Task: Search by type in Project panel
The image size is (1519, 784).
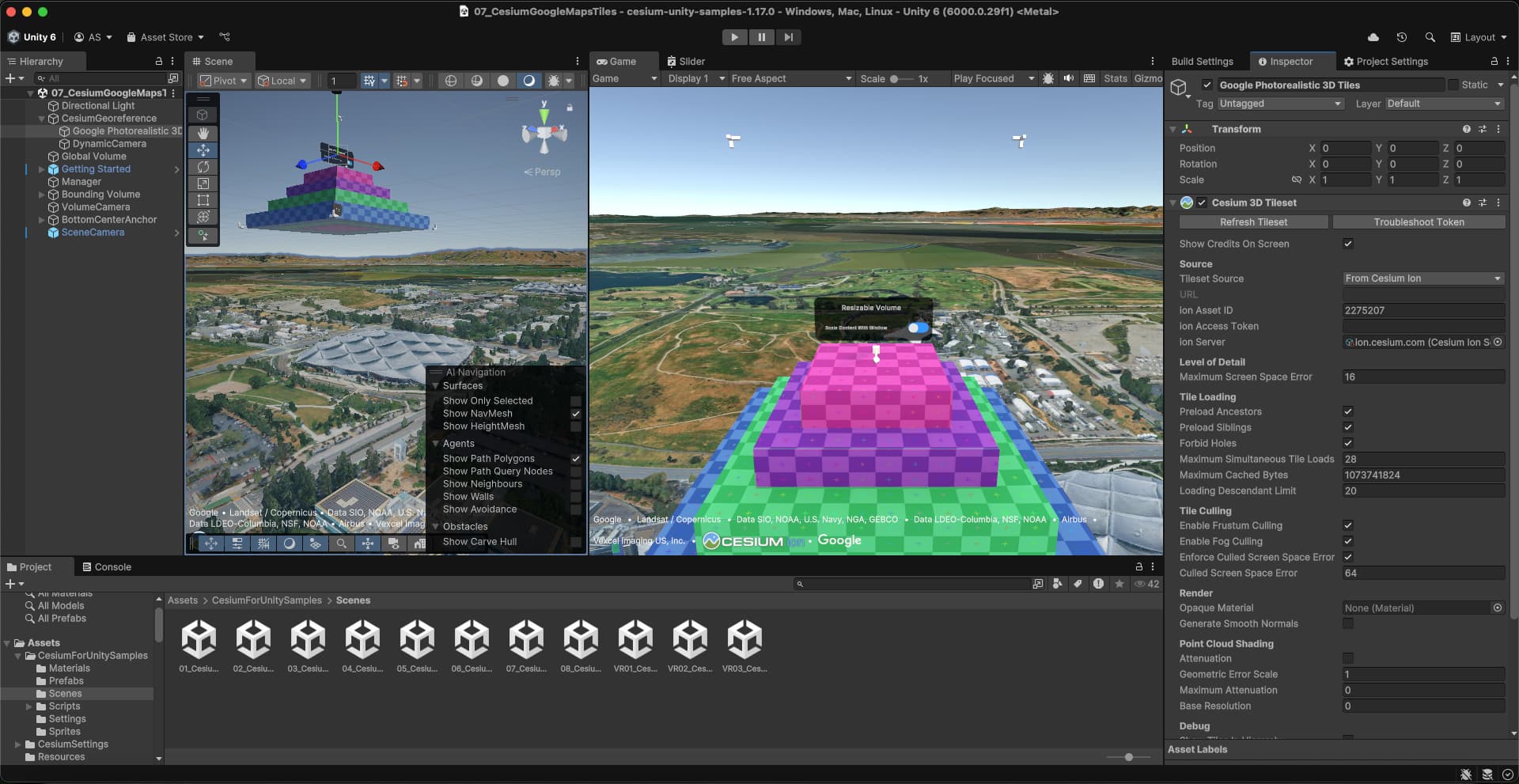Action: point(1058,584)
